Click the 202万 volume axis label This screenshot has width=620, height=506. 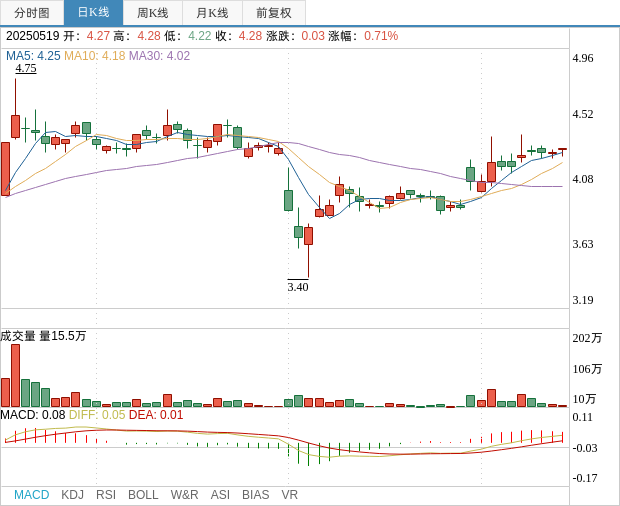pos(587,338)
